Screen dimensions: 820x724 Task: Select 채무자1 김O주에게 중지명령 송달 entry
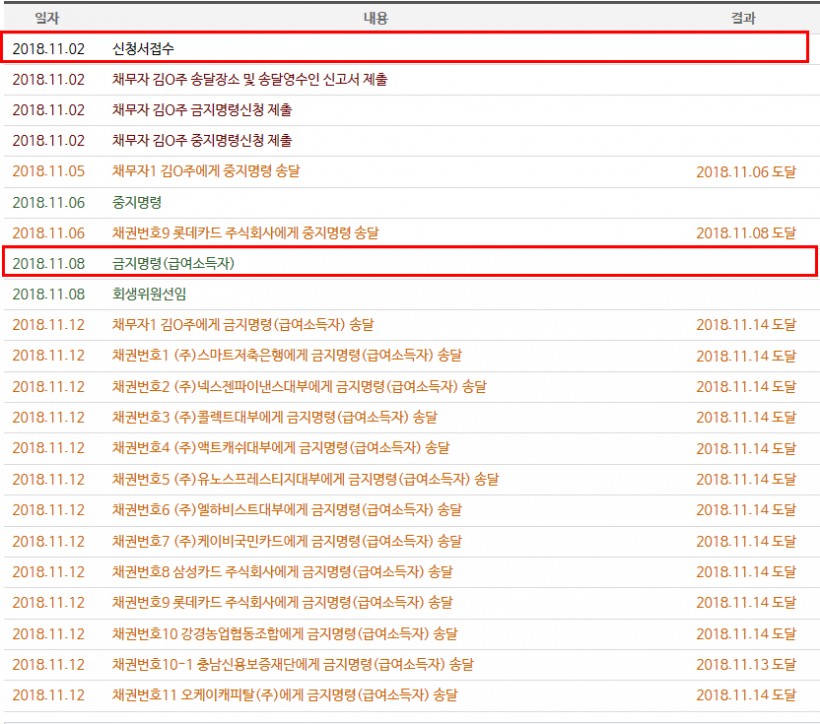(206, 171)
